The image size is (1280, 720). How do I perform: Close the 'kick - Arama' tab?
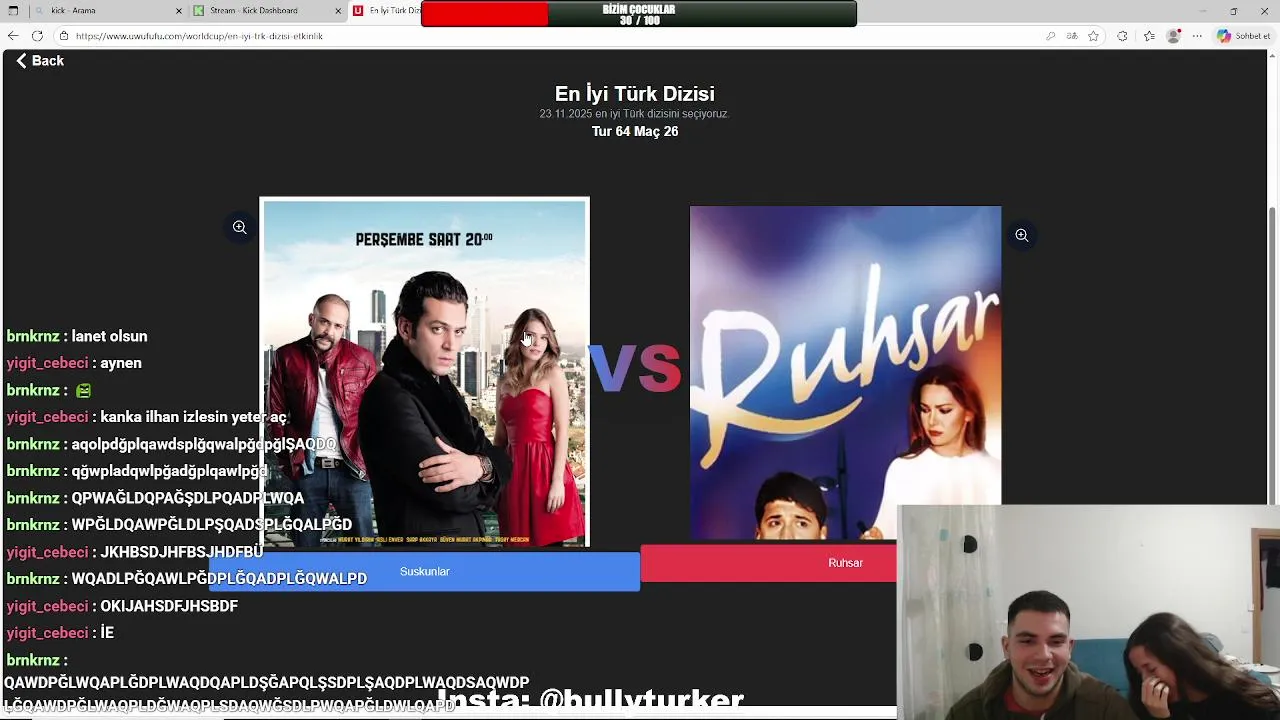click(179, 11)
